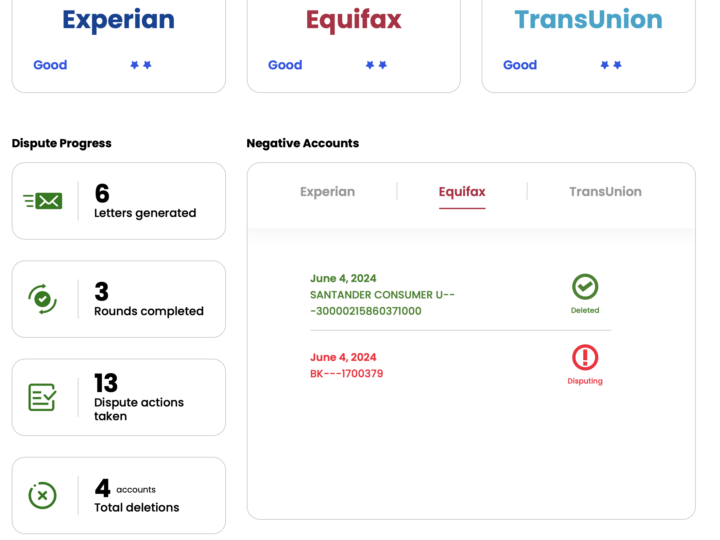This screenshot has width=720, height=540.
Task: Click the dispute actions checklist icon
Action: (42, 397)
